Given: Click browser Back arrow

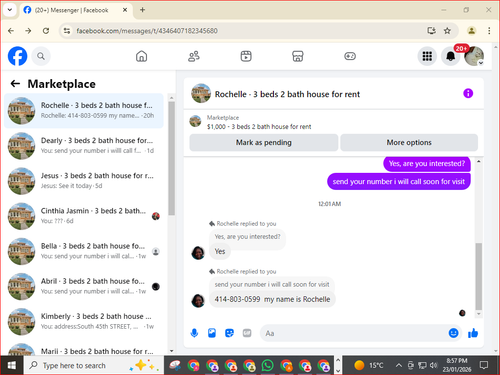Looking at the screenshot, I should (x=11, y=31).
